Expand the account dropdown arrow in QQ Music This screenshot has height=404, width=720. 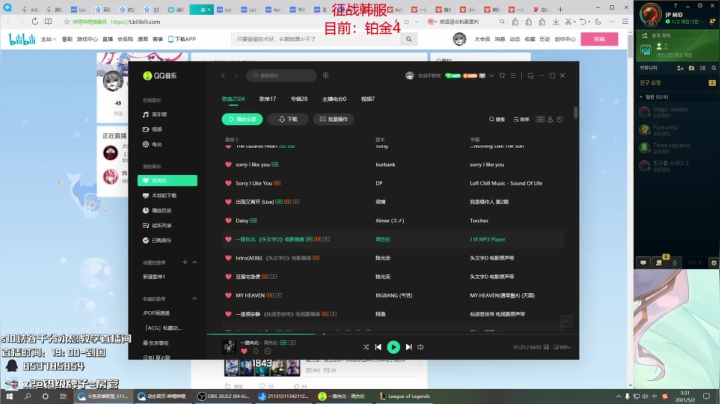(491, 76)
